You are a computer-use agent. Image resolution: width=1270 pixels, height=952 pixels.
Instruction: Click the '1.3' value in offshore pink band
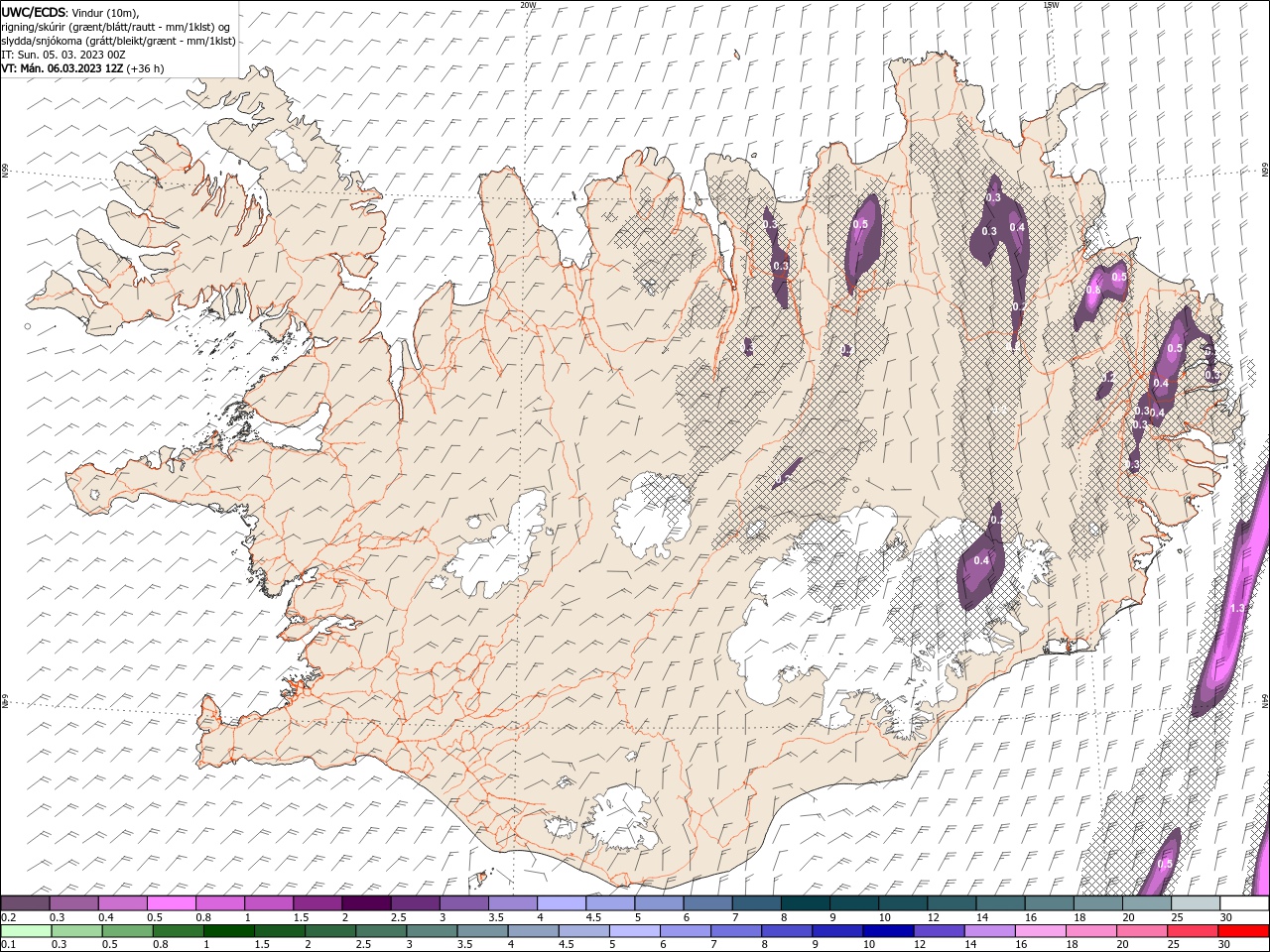[1236, 608]
